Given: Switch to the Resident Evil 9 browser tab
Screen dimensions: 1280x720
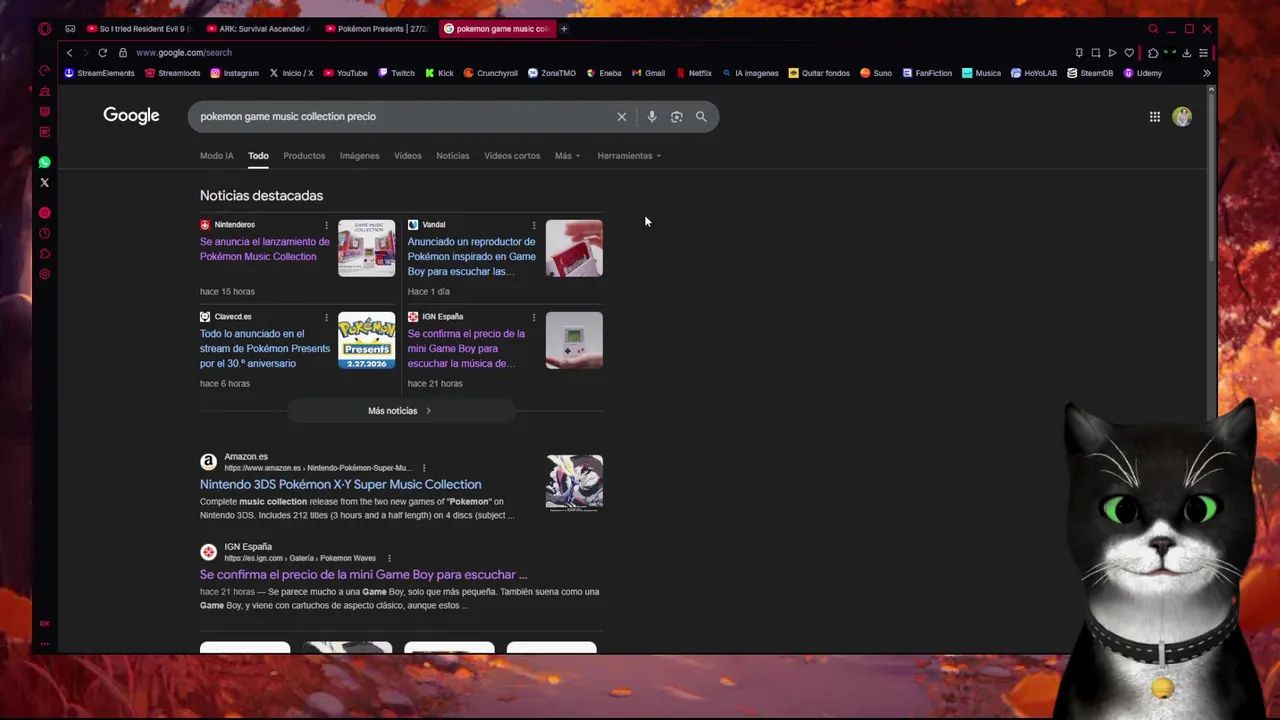Looking at the screenshot, I should [140, 29].
